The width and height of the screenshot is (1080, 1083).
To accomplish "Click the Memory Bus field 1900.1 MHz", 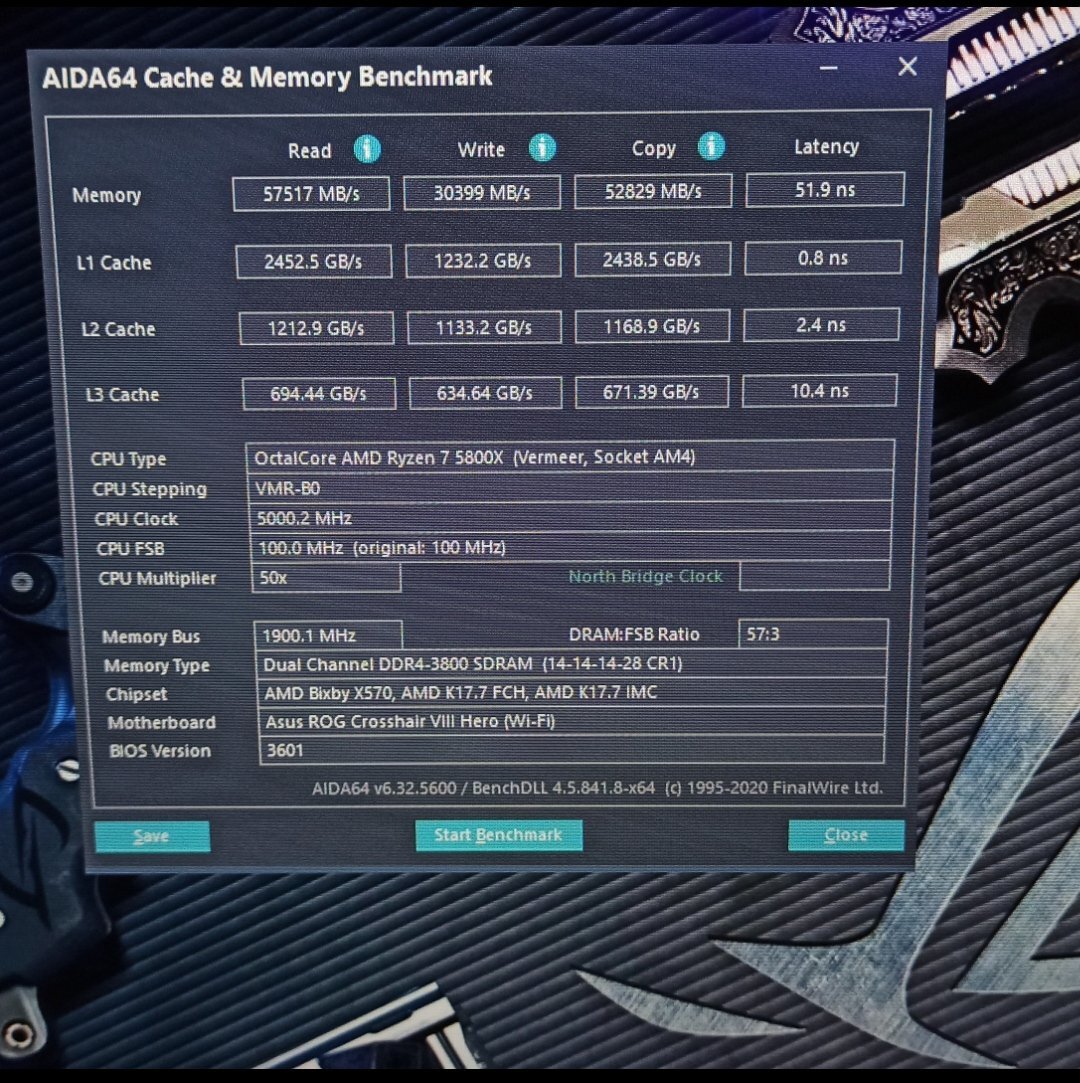I will (x=328, y=635).
